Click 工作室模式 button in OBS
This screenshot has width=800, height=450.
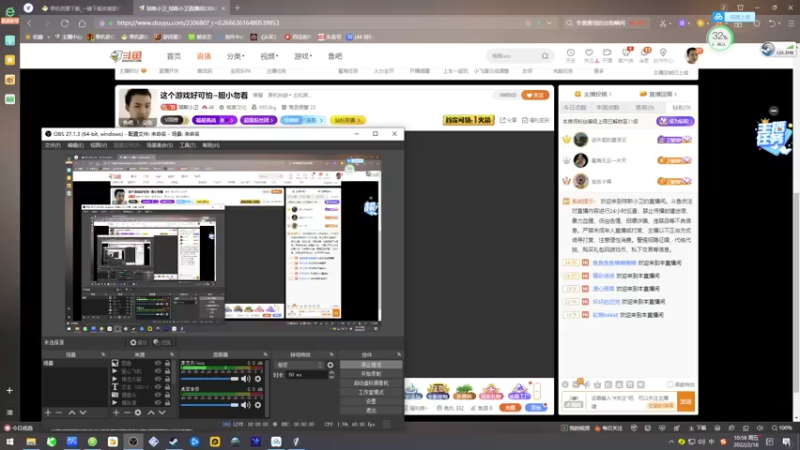pos(371,392)
